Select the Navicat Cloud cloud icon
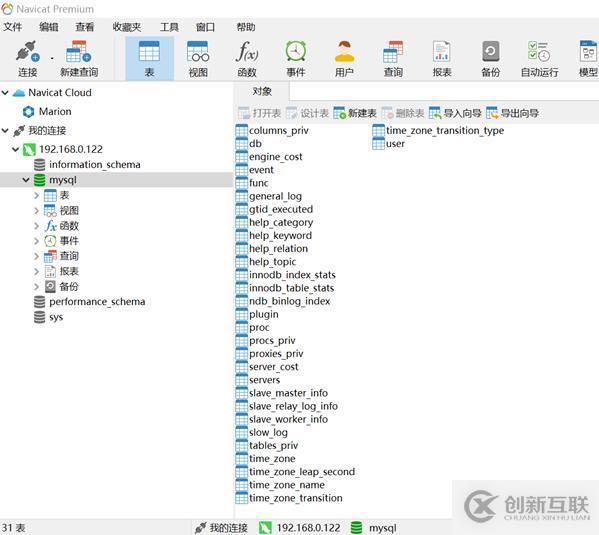599x535 pixels. [x=19, y=93]
